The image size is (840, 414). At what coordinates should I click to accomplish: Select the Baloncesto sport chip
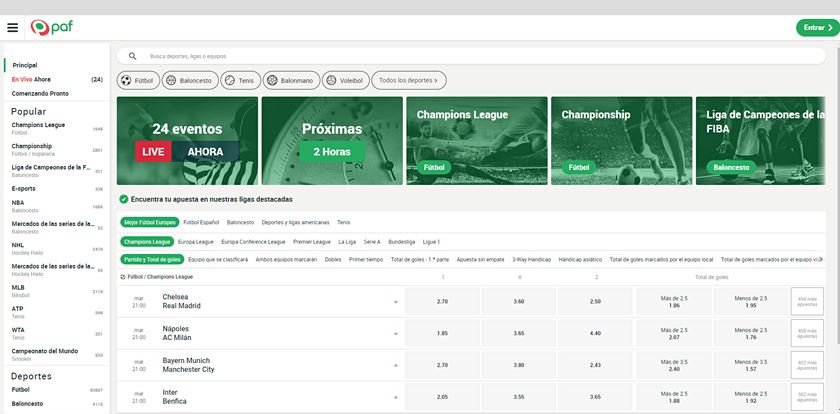pyautogui.click(x=190, y=80)
